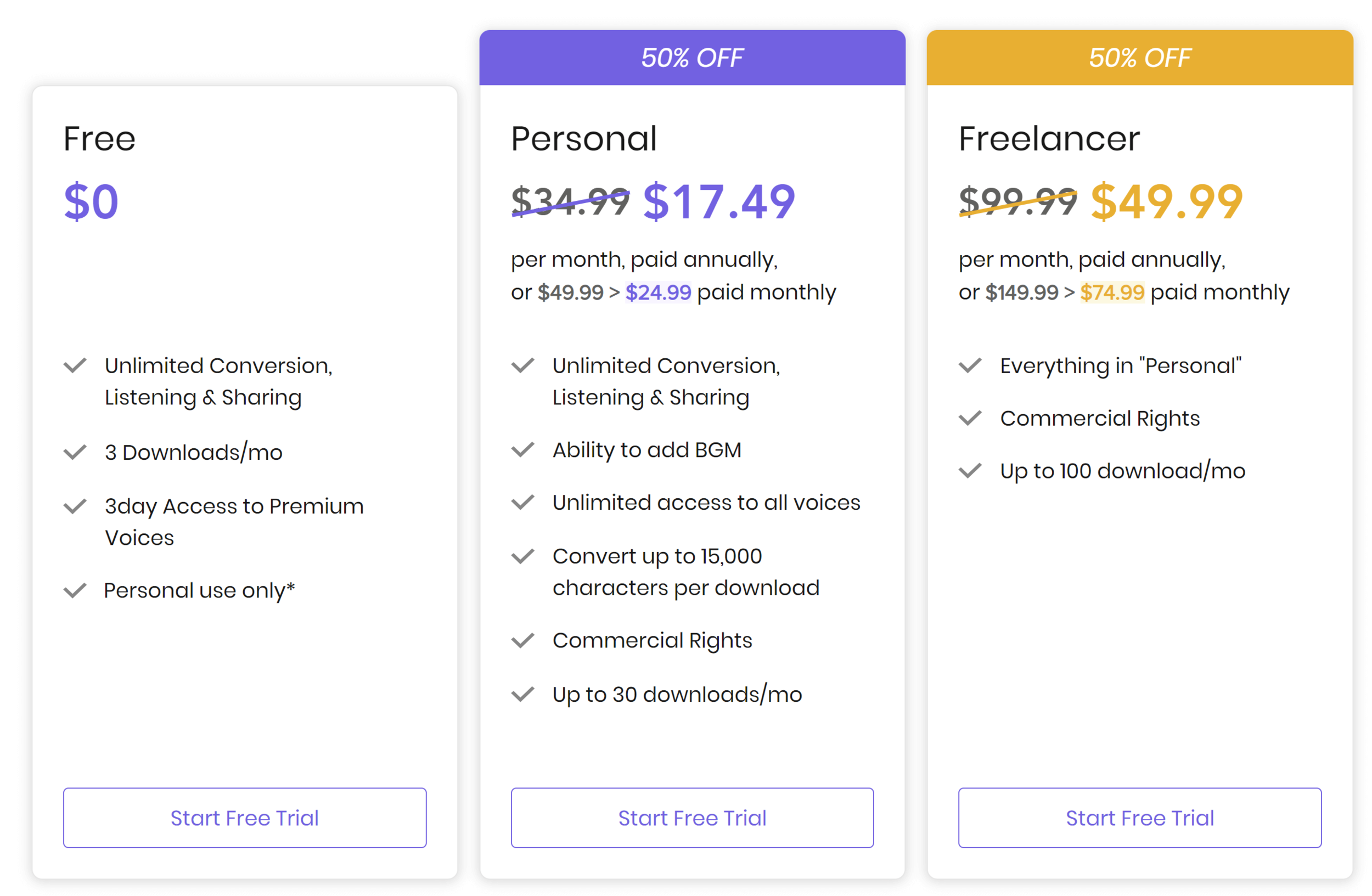Click checkmark beside Up to 30 downloads/mo
The width and height of the screenshot is (1372, 896).
pos(522,694)
